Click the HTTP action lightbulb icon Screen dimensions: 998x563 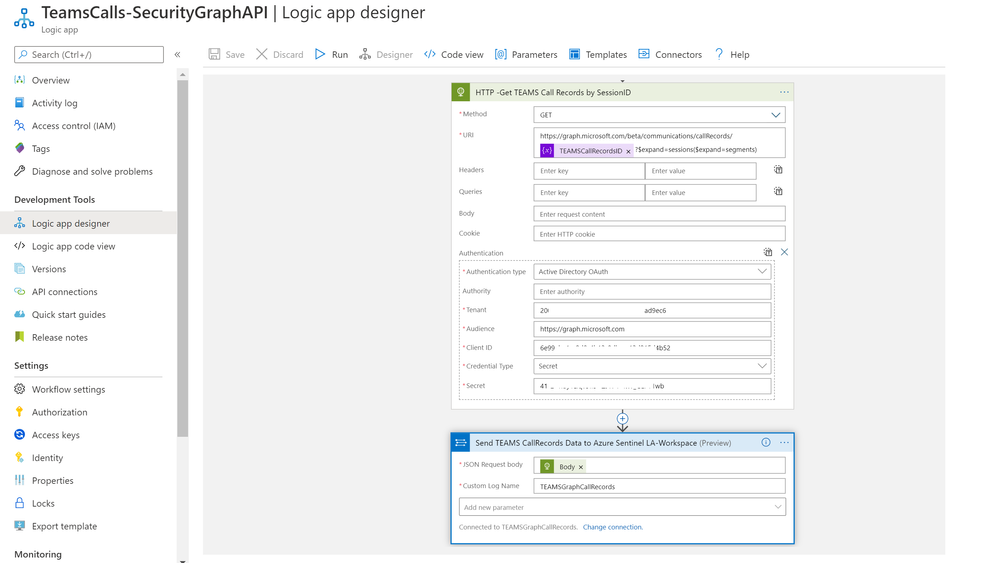pos(460,92)
